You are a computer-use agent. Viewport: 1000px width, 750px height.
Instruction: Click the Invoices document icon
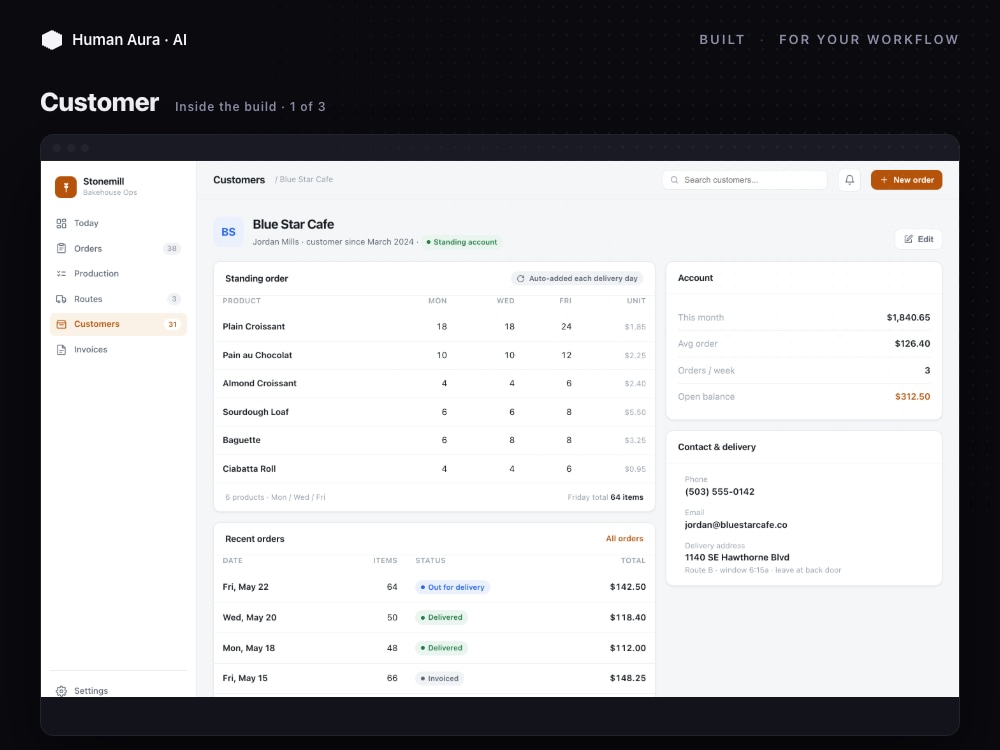click(61, 349)
